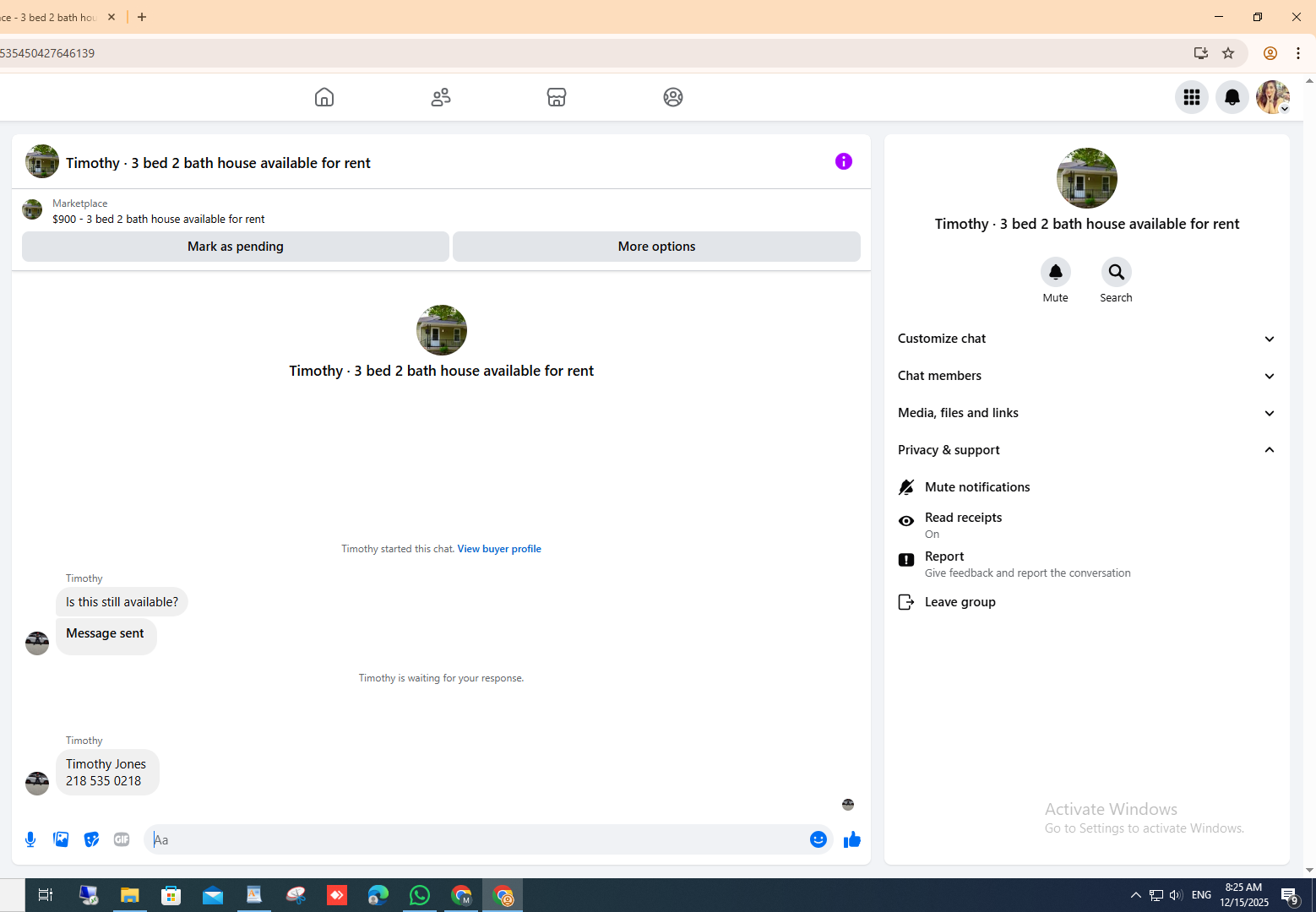The height and width of the screenshot is (912, 1316).
Task: Open the notifications bell in header
Action: point(1232,97)
